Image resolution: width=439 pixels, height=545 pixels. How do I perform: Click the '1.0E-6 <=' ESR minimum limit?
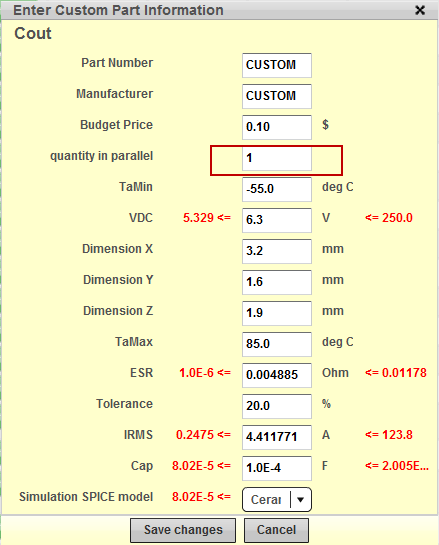pyautogui.click(x=205, y=373)
